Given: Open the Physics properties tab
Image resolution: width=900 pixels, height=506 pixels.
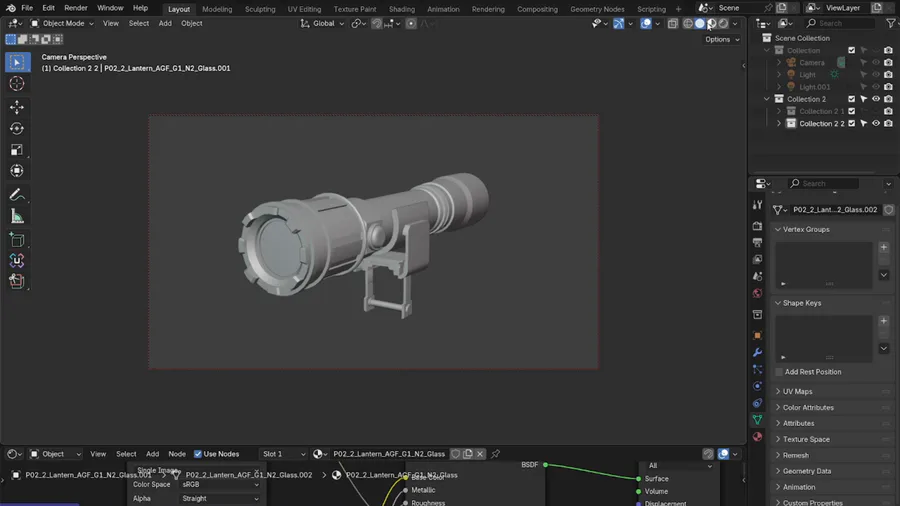Looking at the screenshot, I should pos(758,386).
